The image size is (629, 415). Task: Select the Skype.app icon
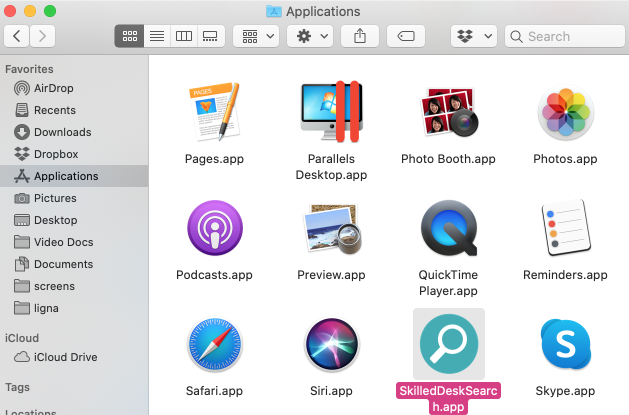click(x=565, y=346)
